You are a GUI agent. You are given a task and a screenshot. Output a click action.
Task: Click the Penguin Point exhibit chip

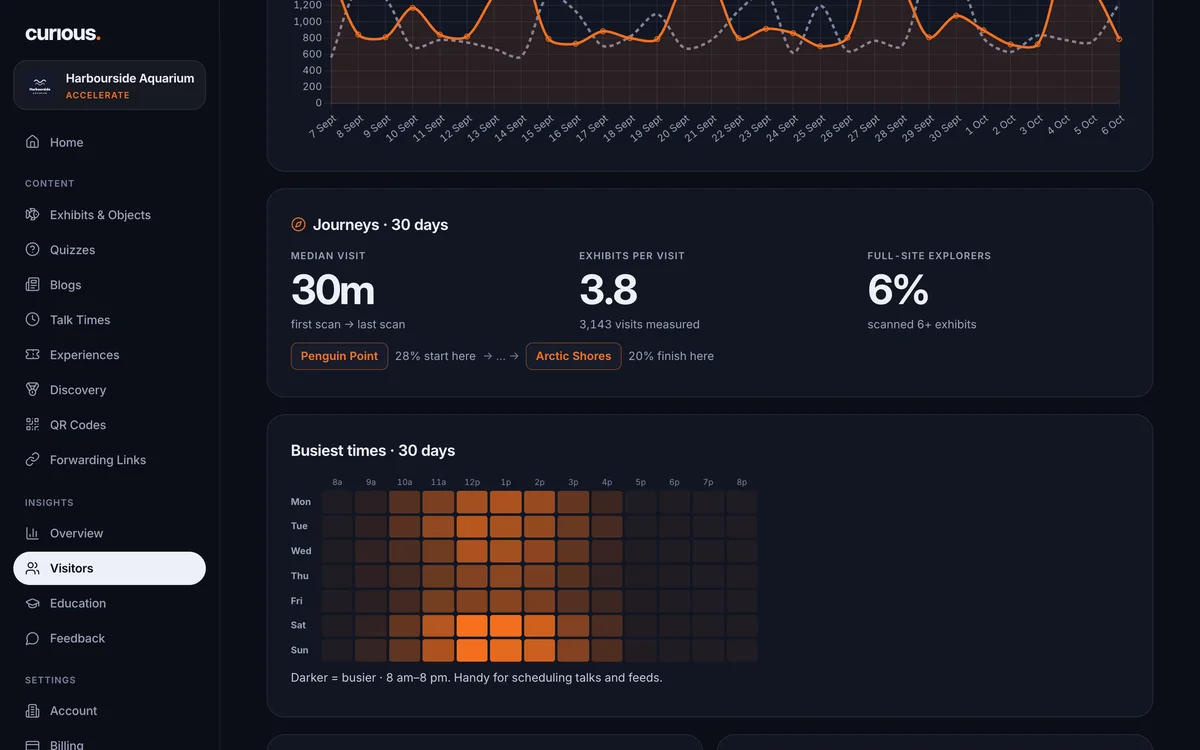pyautogui.click(x=339, y=356)
